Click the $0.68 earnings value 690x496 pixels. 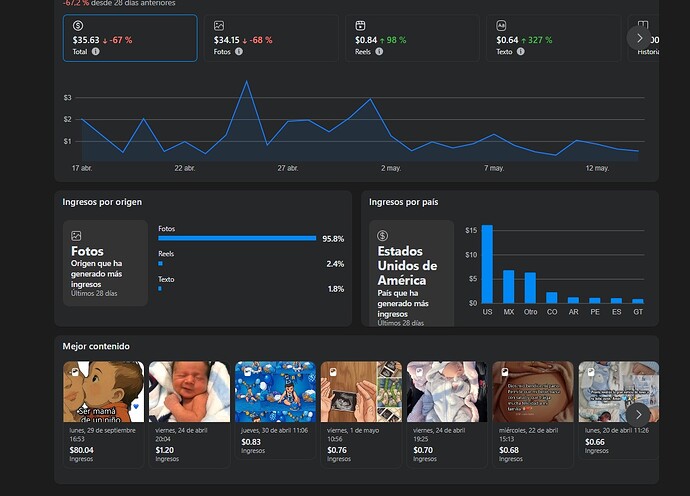click(x=509, y=450)
